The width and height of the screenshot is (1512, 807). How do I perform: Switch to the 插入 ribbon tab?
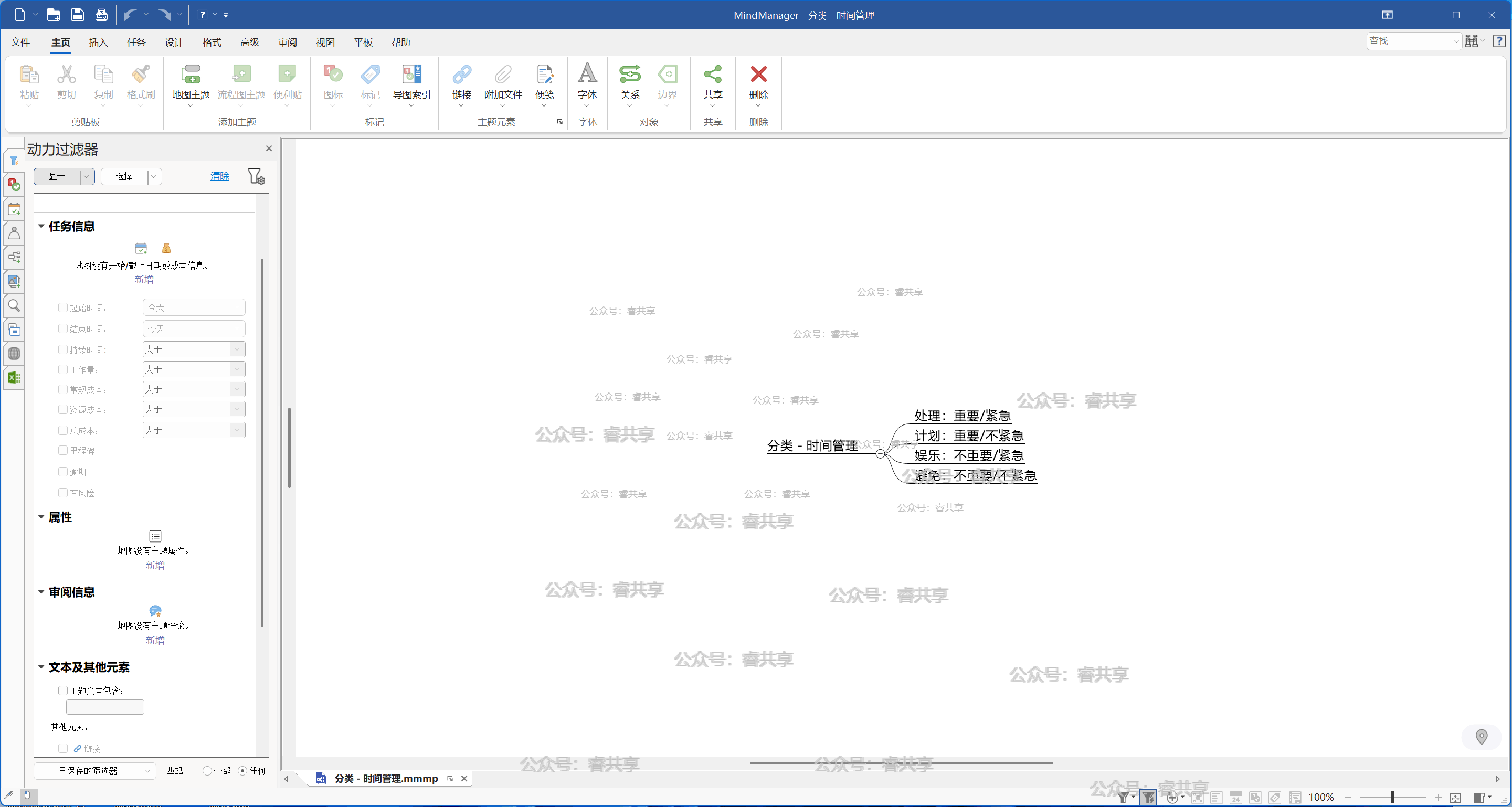(98, 43)
